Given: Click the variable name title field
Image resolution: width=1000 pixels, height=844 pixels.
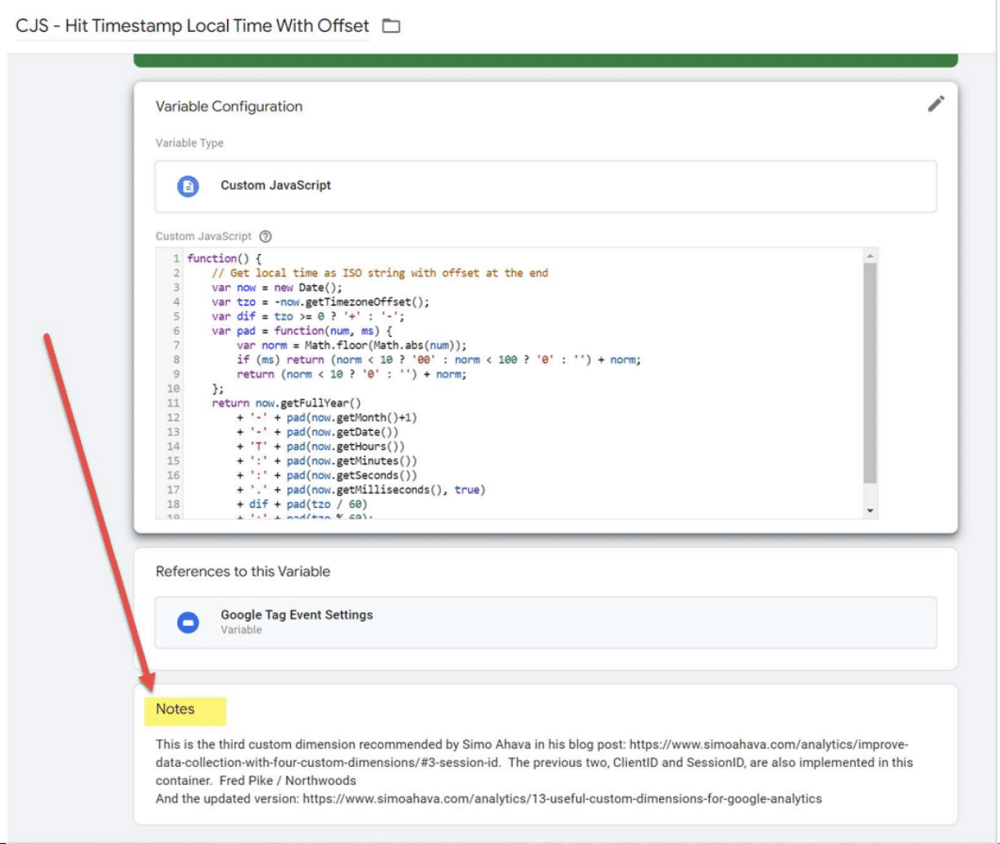Looking at the screenshot, I should (x=192, y=26).
